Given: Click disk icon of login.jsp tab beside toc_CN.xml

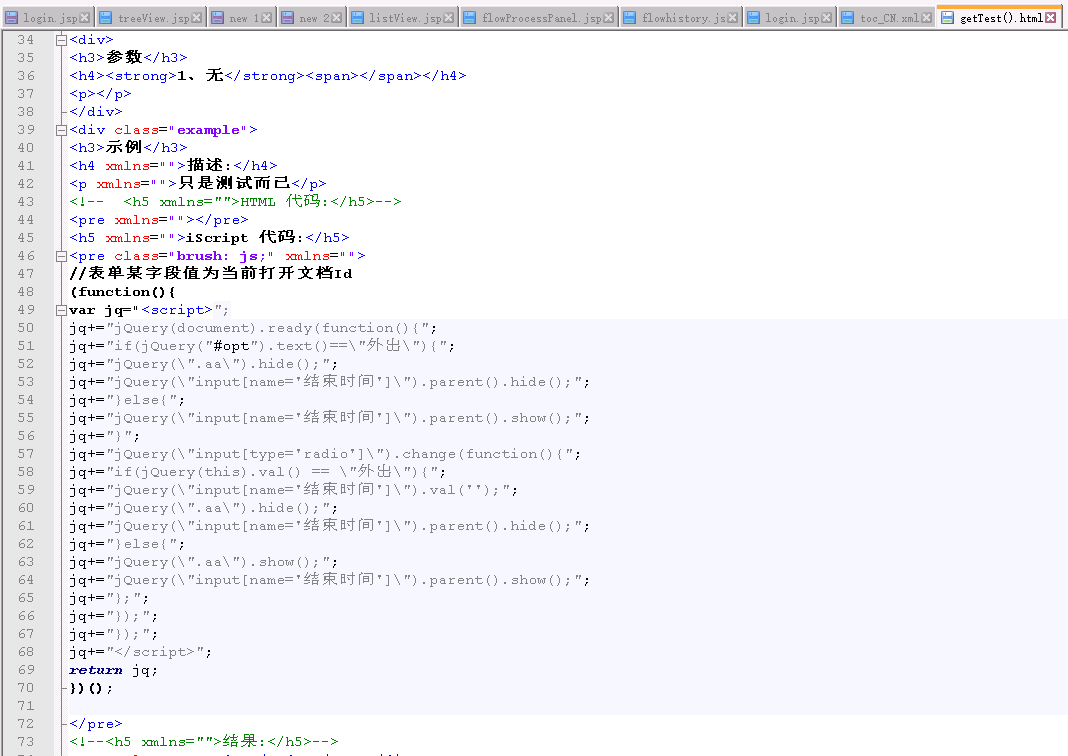Looking at the screenshot, I should coord(753,18).
